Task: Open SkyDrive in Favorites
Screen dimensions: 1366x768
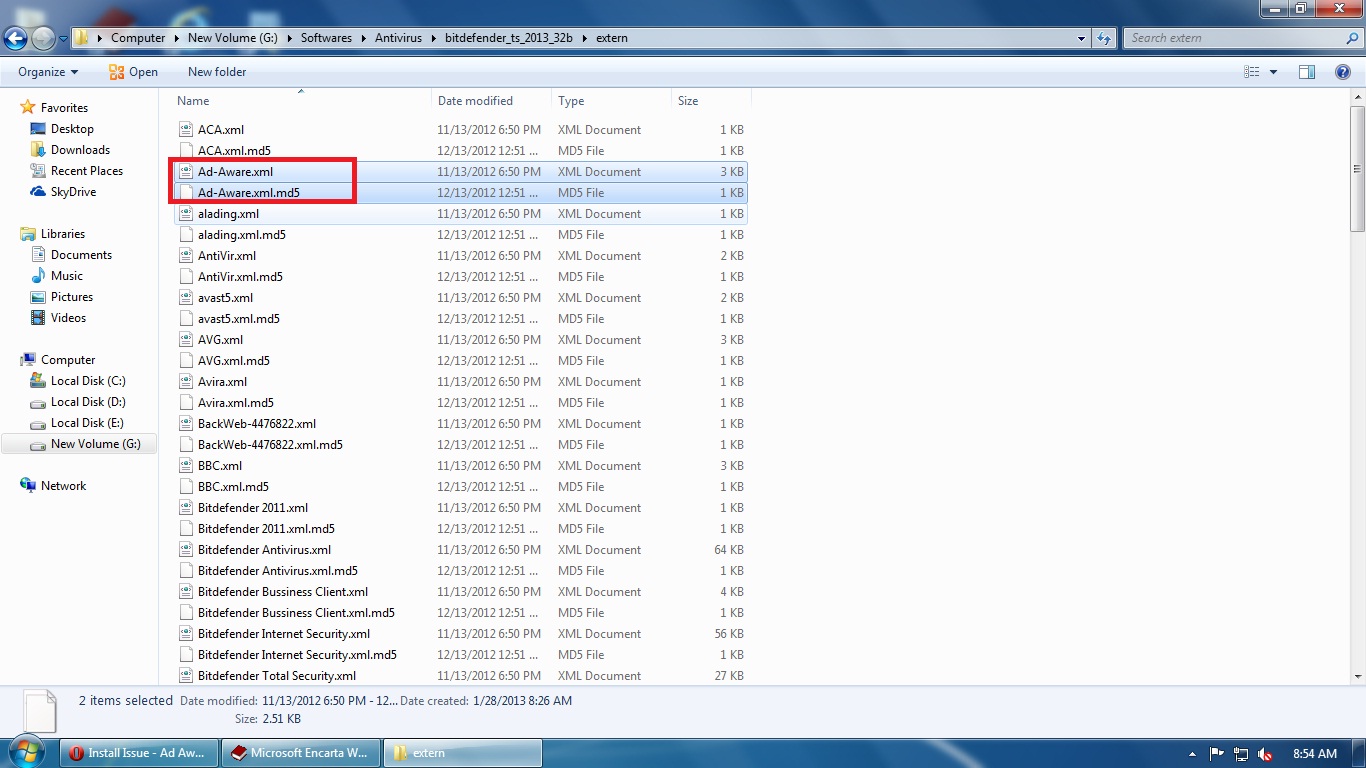Action: click(73, 192)
